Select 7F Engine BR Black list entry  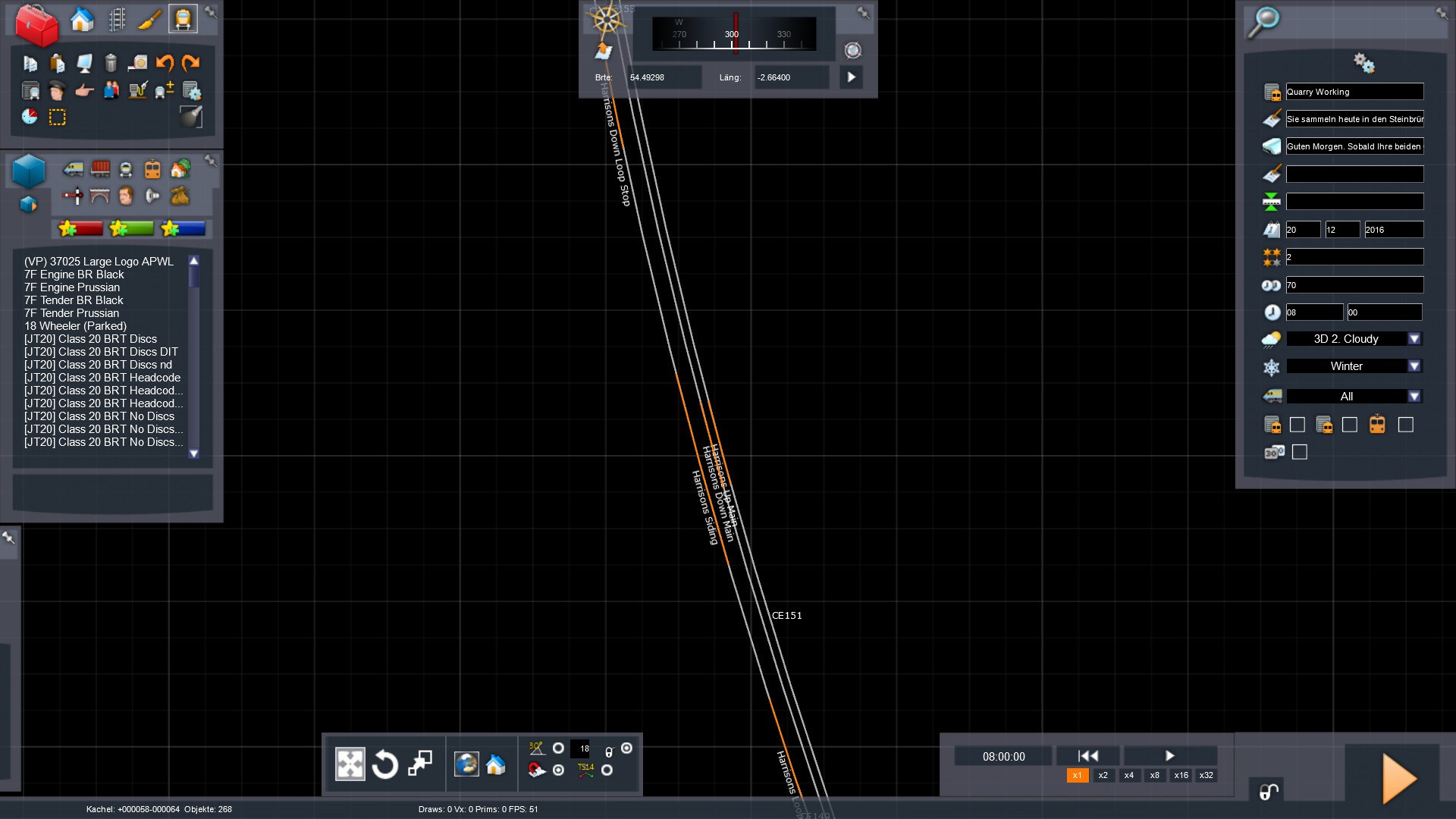pos(74,275)
